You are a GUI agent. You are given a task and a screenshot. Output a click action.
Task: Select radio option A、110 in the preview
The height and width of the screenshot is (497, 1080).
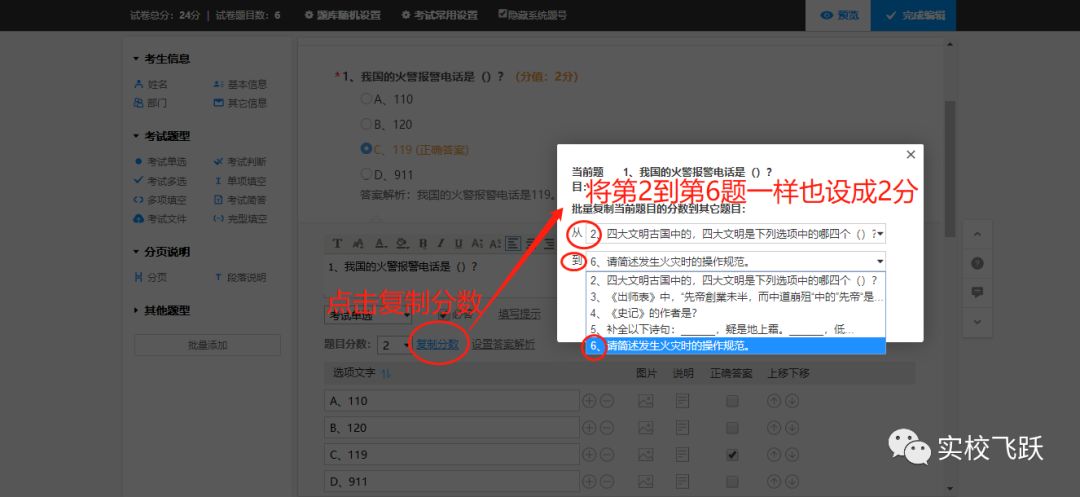pos(366,99)
